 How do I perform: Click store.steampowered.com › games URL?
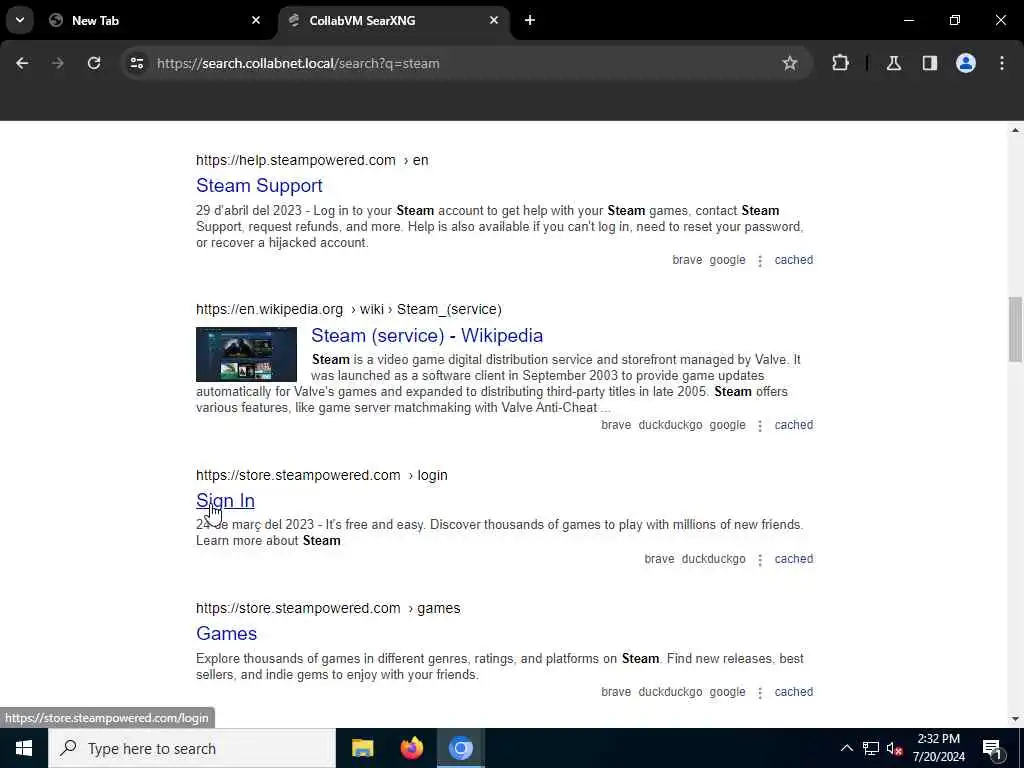328,609
